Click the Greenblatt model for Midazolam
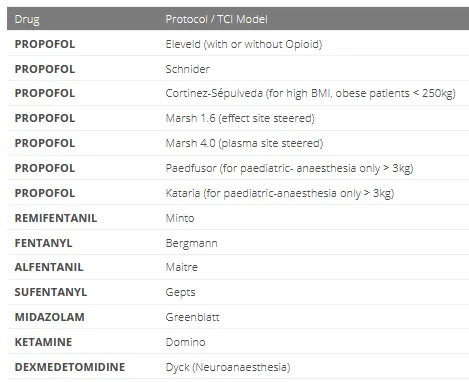Screen dimensions: 469x382 coord(193,317)
